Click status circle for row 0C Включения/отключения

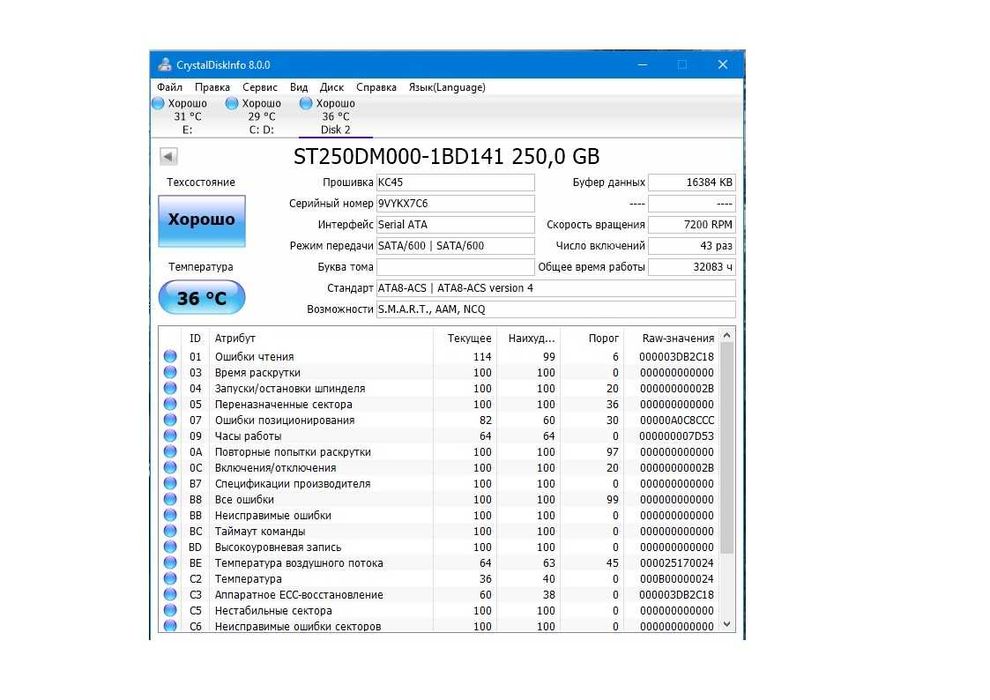pyautogui.click(x=170, y=468)
